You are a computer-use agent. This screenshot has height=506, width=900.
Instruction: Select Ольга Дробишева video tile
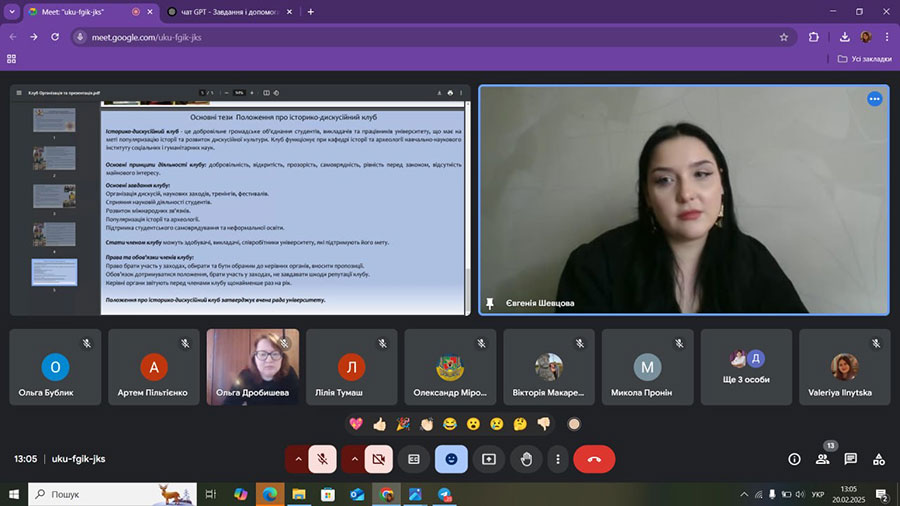coord(253,367)
